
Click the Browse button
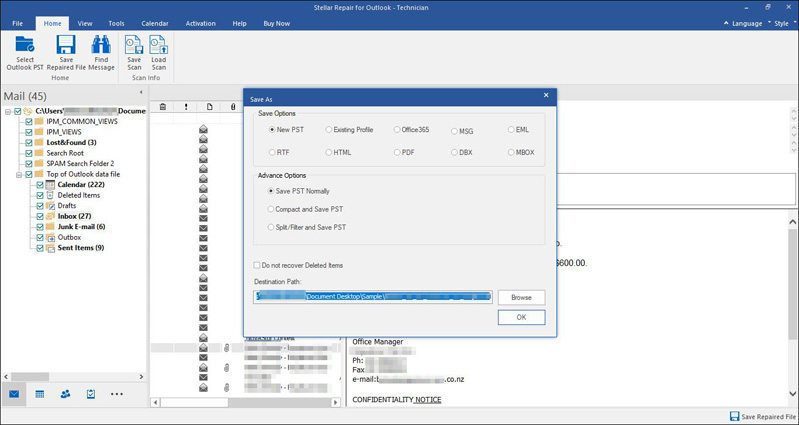click(521, 297)
